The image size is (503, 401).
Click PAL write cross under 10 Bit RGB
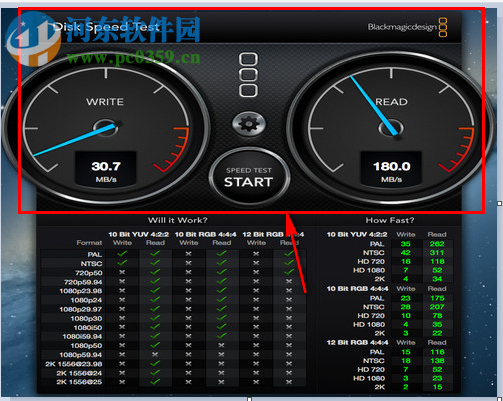click(x=188, y=254)
